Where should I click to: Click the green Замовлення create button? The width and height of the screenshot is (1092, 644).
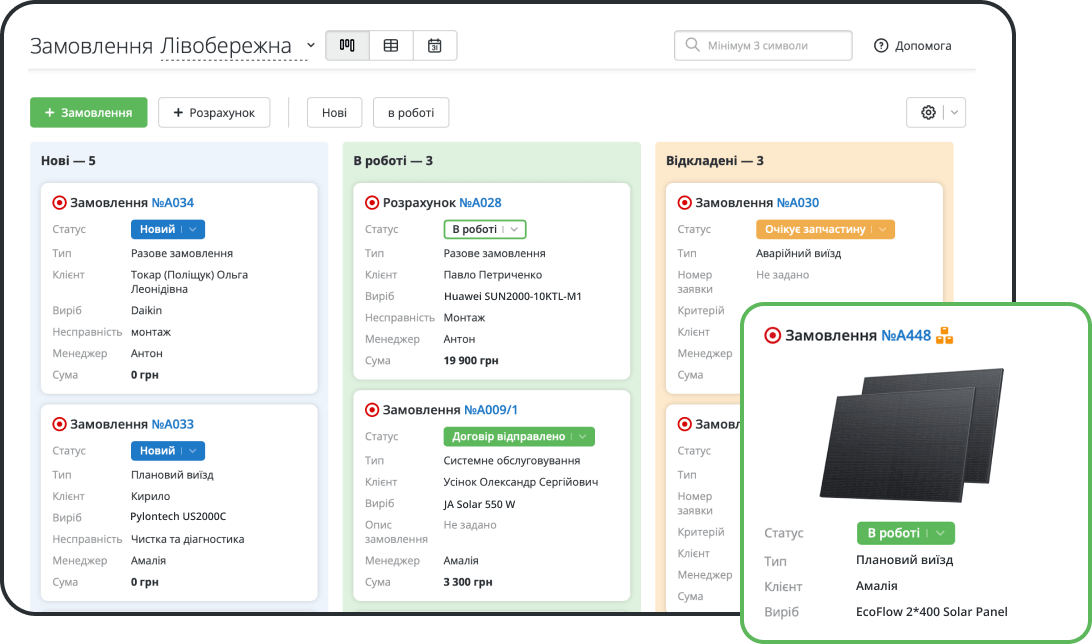click(88, 112)
